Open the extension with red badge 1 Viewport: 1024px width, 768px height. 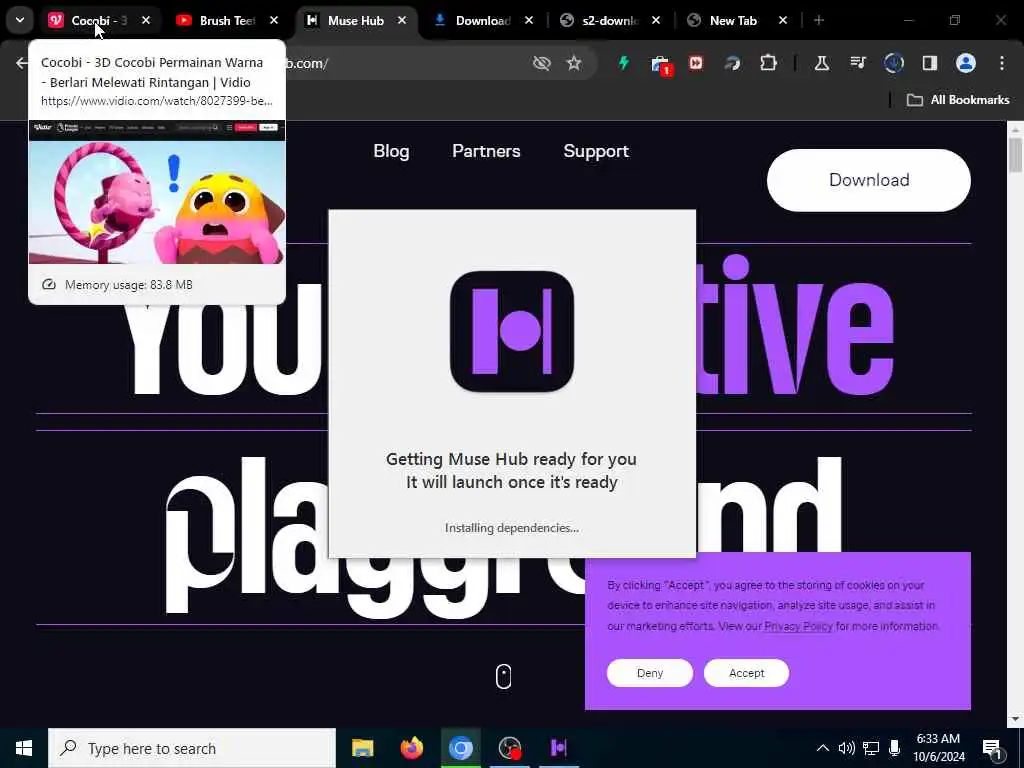pos(660,65)
